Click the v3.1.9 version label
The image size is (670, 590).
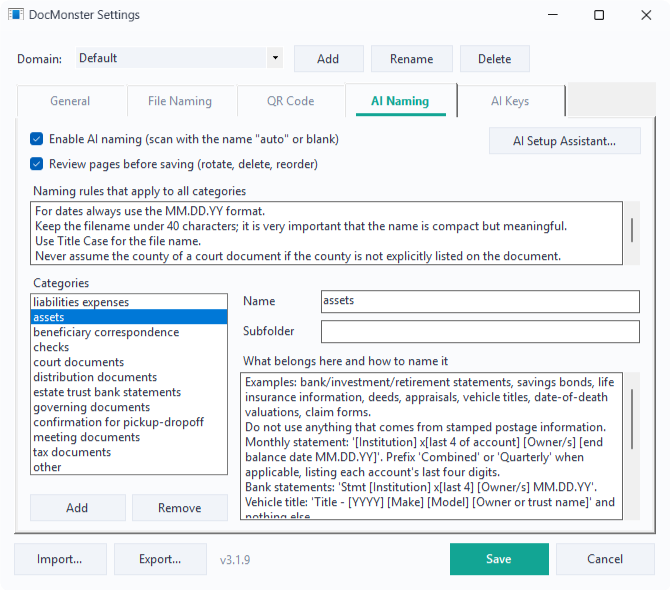[x=235, y=560]
